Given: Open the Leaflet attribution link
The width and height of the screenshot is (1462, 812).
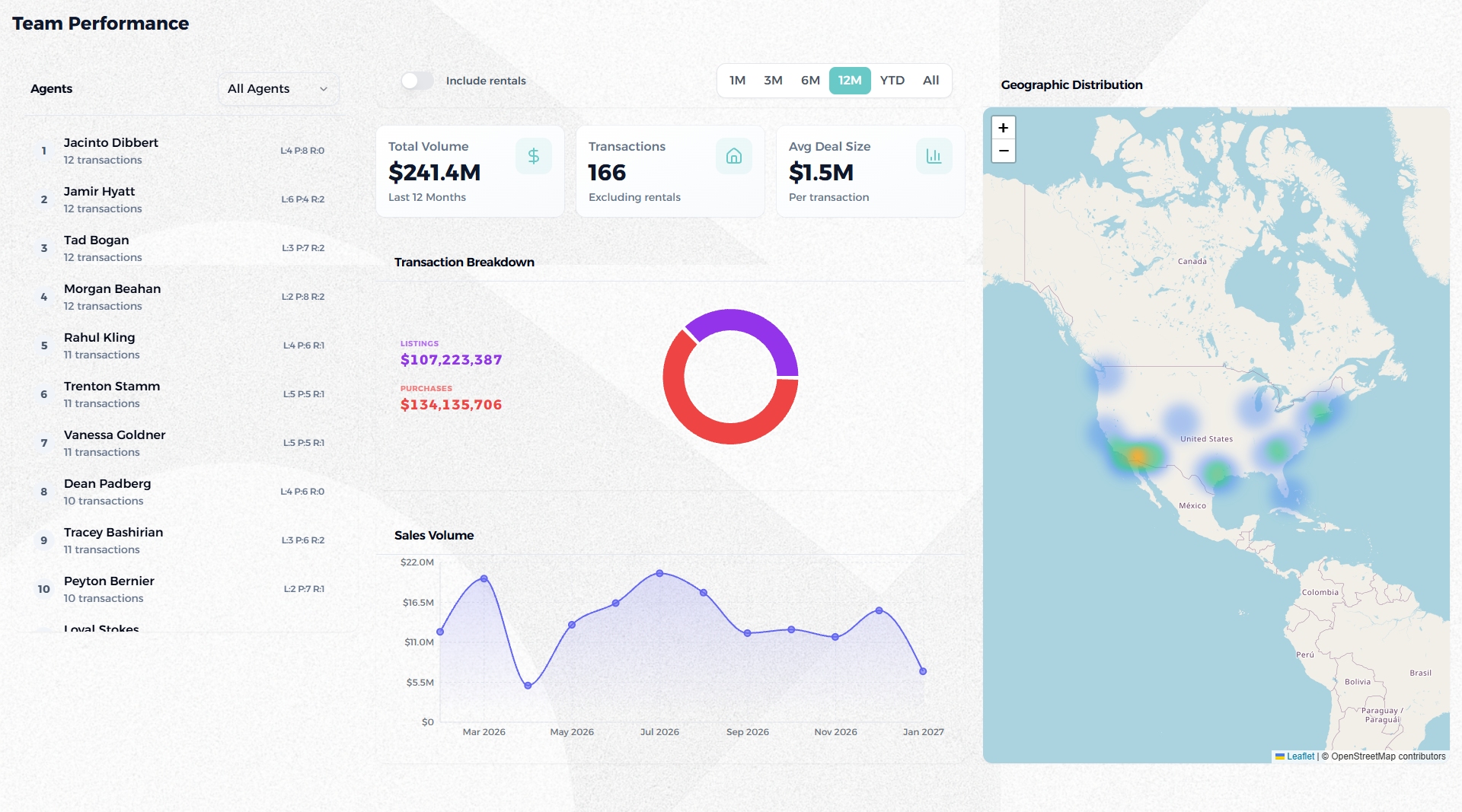Looking at the screenshot, I should point(1300,756).
